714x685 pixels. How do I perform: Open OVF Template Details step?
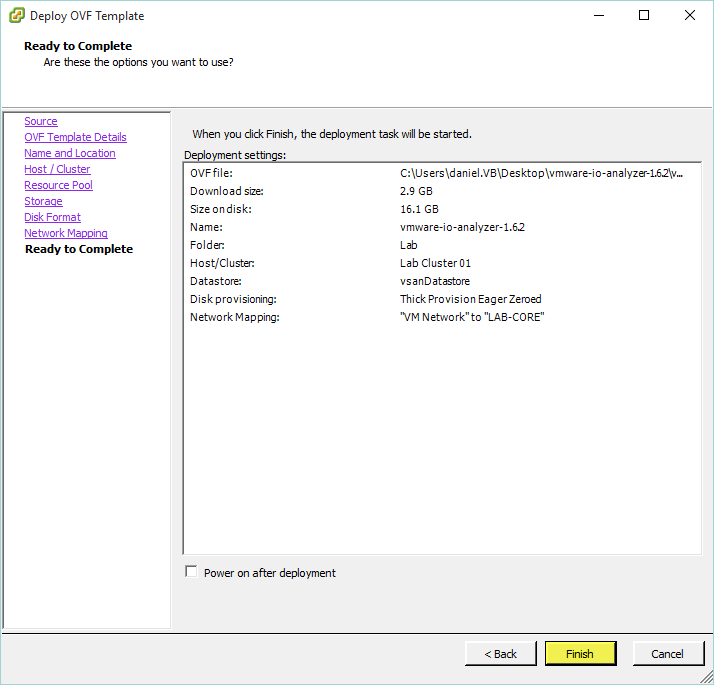pos(75,137)
